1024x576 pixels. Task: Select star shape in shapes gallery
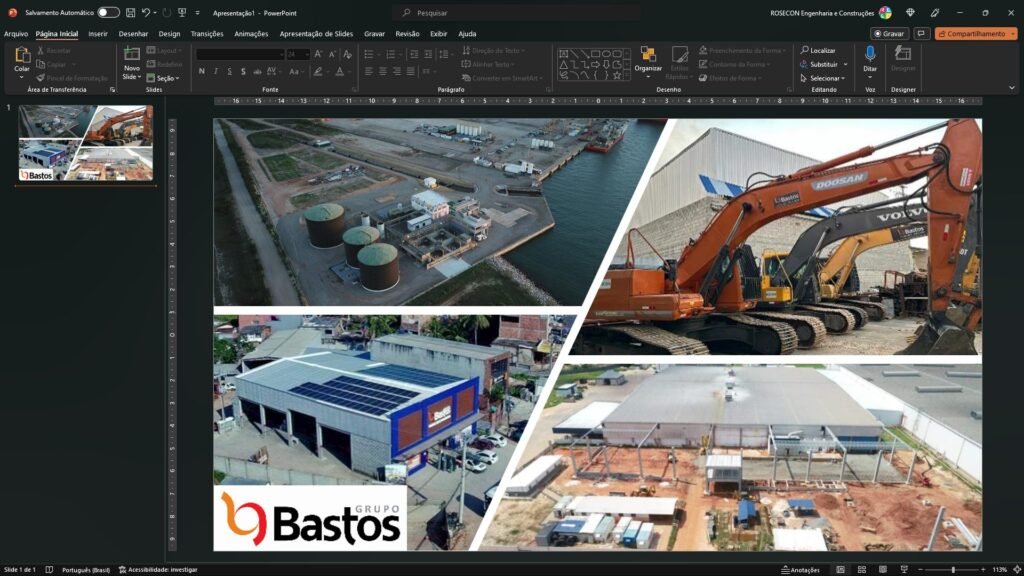pos(616,75)
